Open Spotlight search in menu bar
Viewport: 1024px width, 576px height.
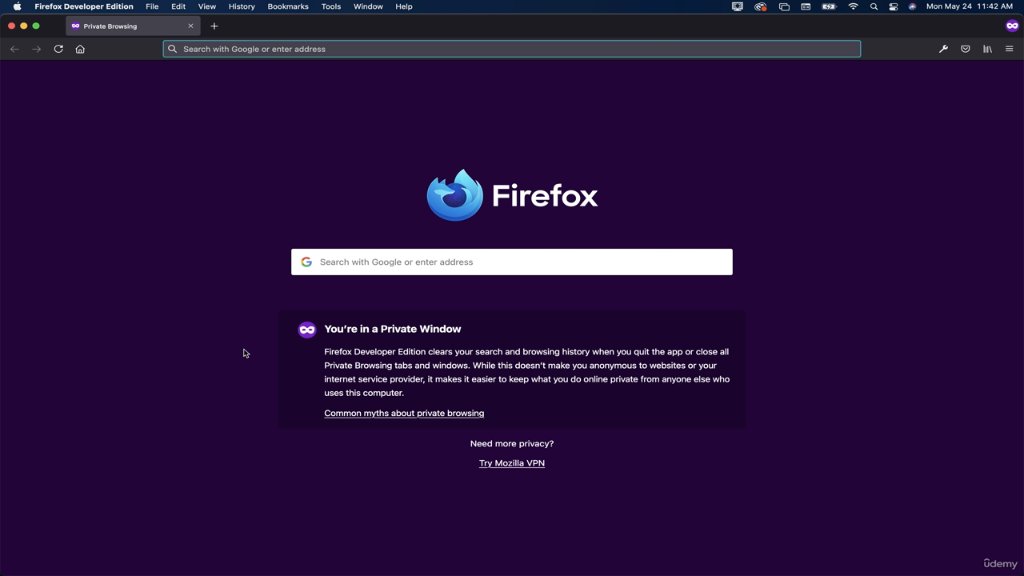874,7
